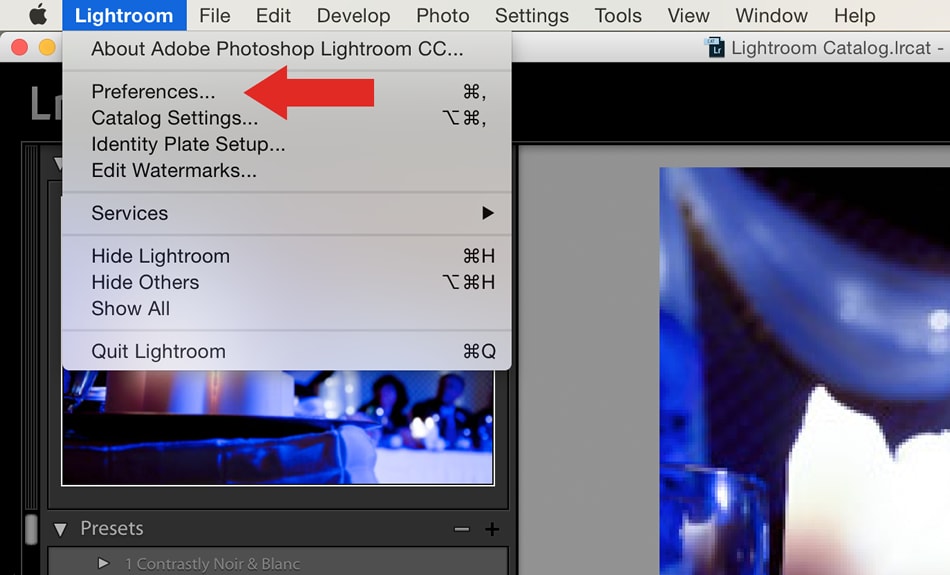Click the Lightroom Catalog.lrcat document icon

coord(714,47)
